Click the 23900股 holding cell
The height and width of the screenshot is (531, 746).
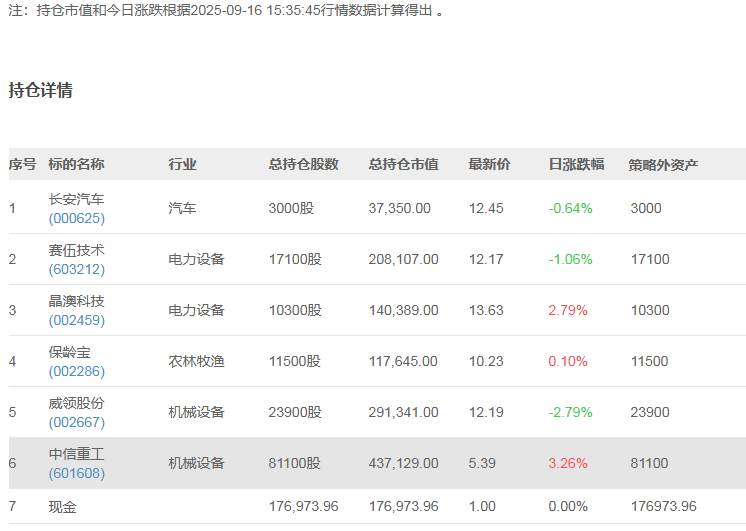(295, 412)
